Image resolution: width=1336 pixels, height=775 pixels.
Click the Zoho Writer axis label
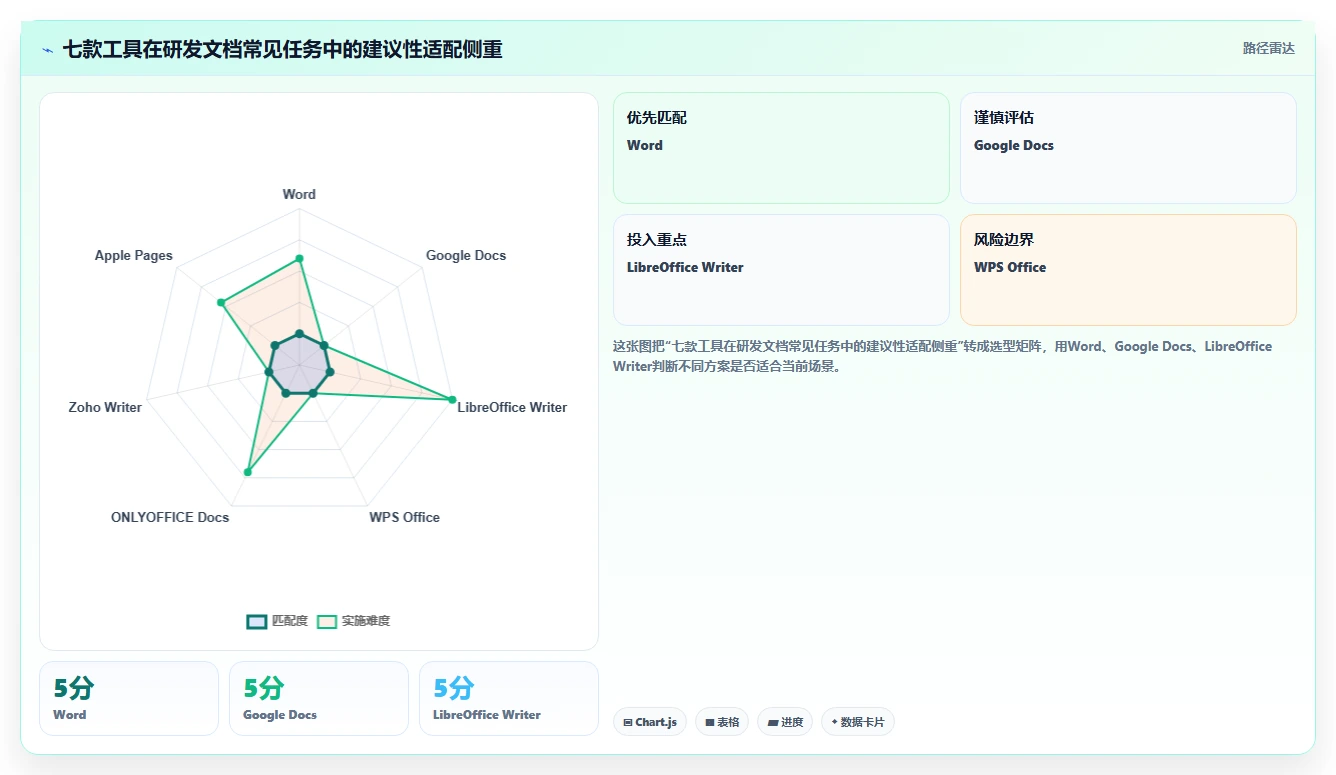pos(105,407)
